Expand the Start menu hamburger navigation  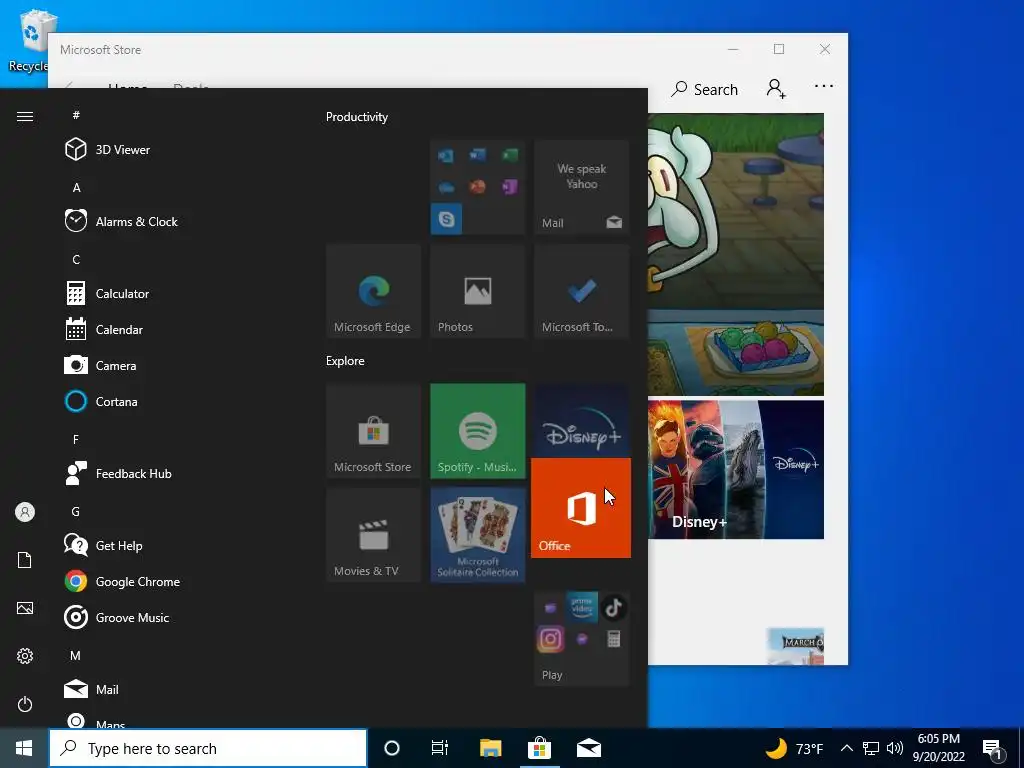(x=25, y=116)
